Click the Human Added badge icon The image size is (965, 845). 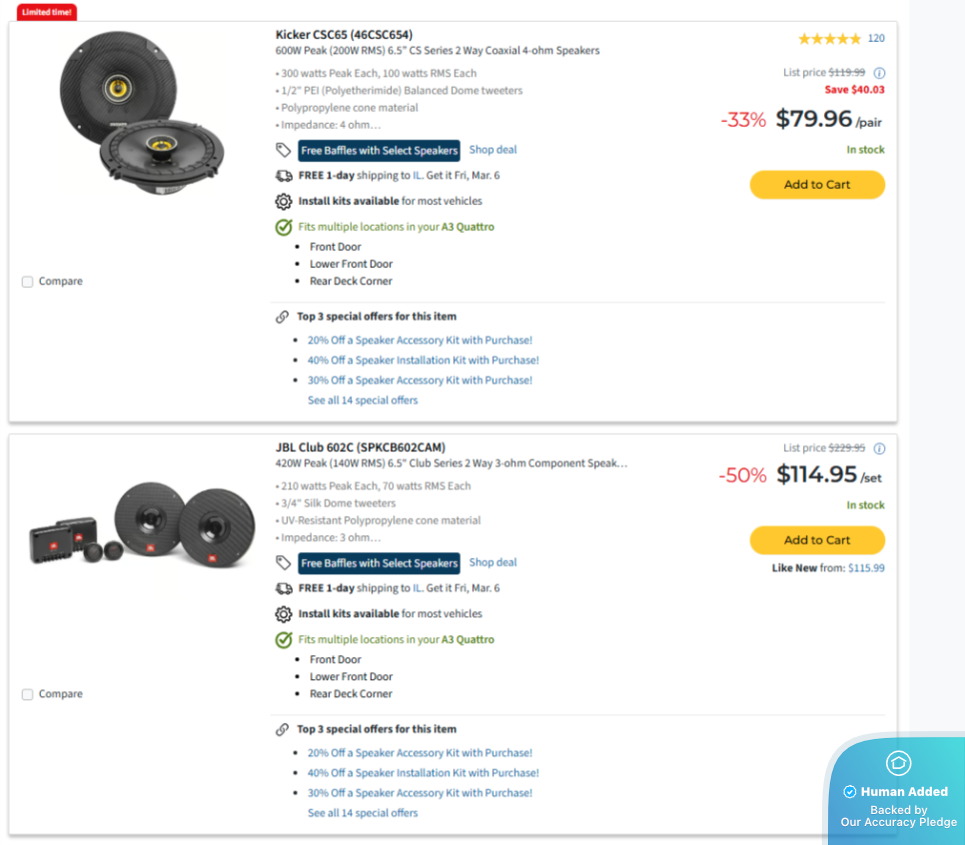pos(898,763)
